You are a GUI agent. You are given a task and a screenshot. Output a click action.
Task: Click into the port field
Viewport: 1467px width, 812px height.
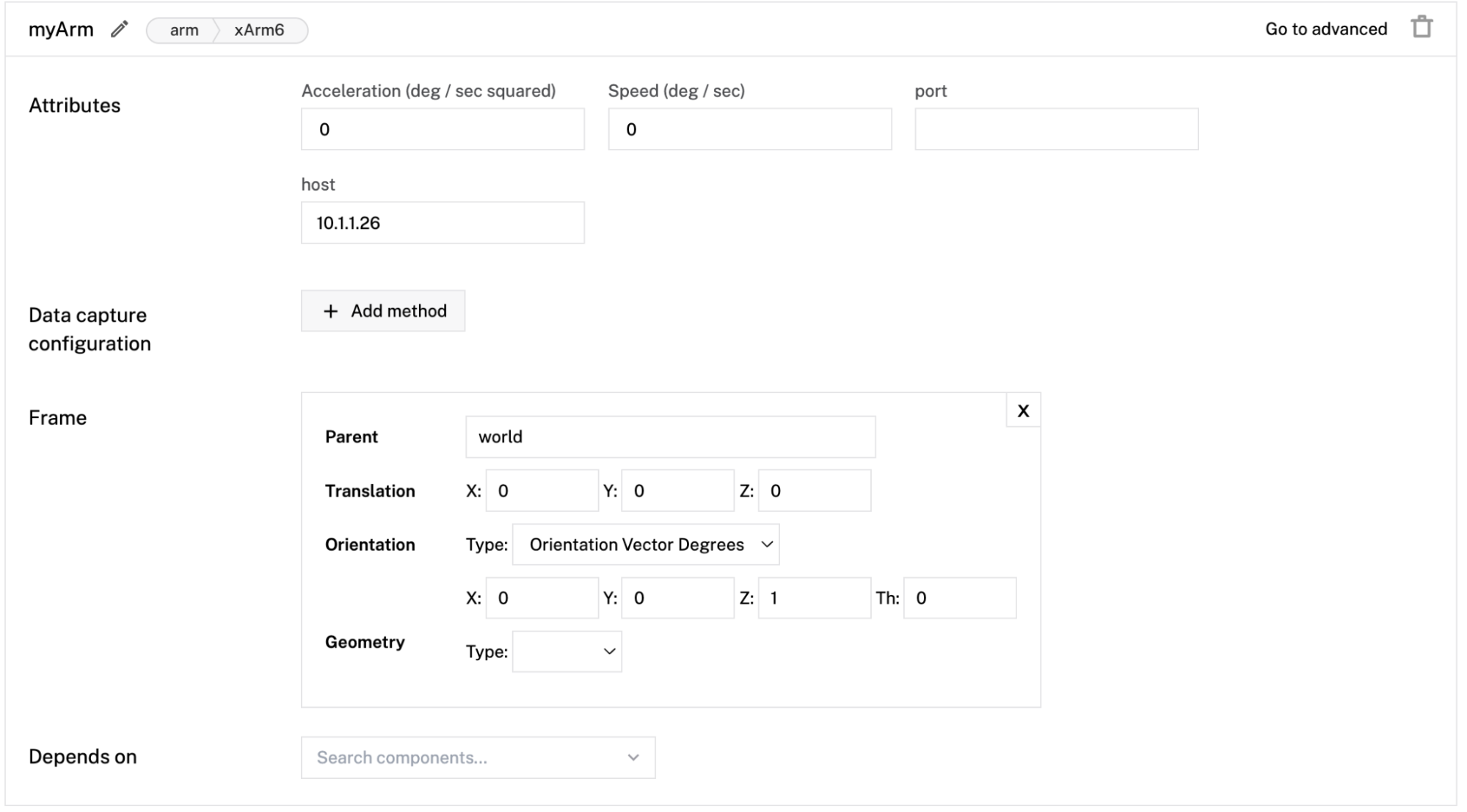[1056, 130]
